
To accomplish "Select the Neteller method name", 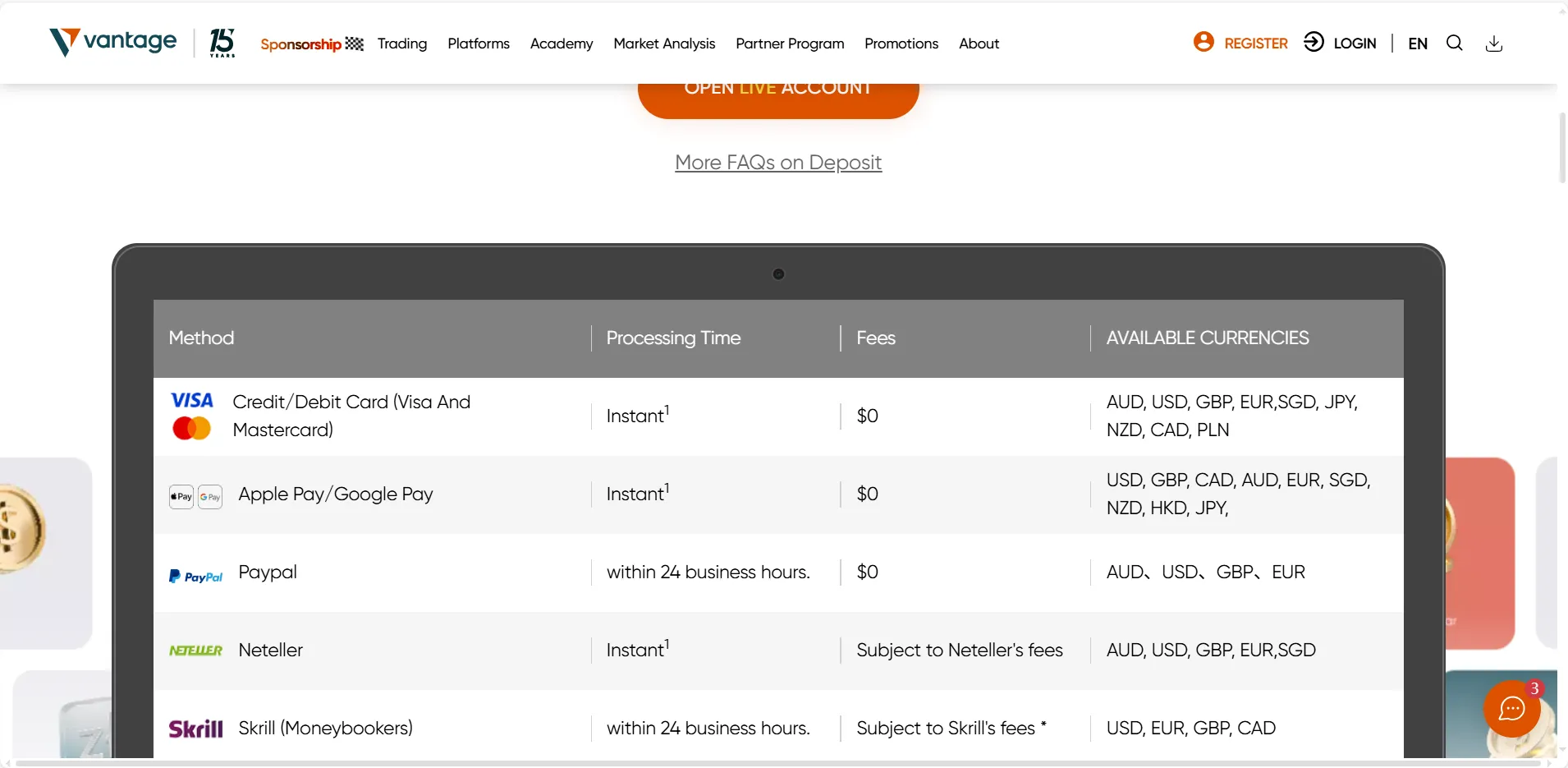I will (x=271, y=650).
